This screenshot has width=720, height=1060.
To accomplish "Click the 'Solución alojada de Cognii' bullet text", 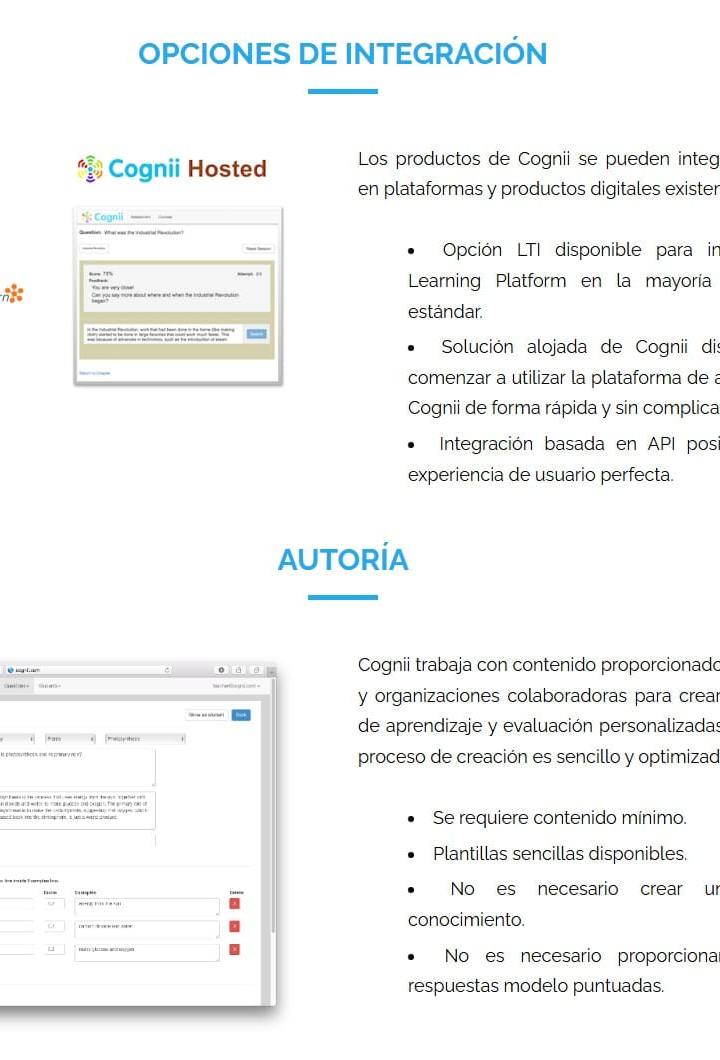I will point(565,347).
